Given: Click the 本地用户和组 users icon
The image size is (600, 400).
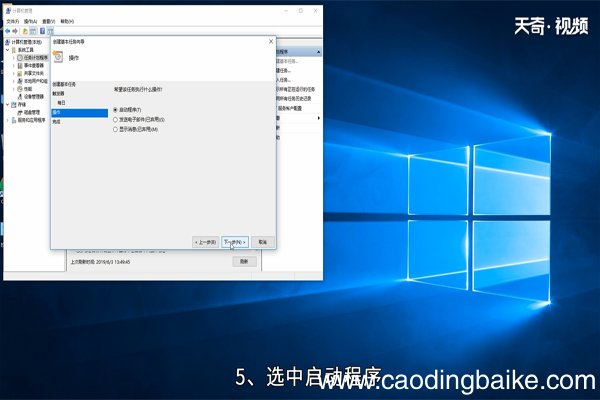Looking at the screenshot, I should [x=20, y=81].
